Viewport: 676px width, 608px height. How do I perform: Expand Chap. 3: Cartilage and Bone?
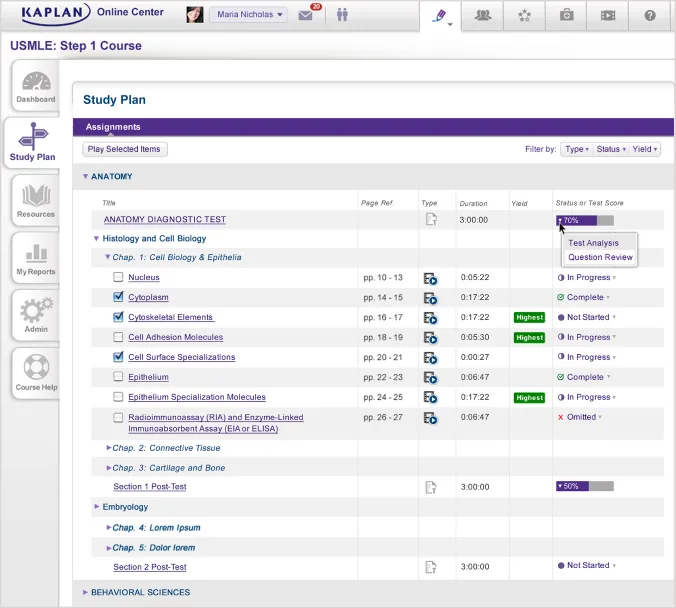click(109, 468)
